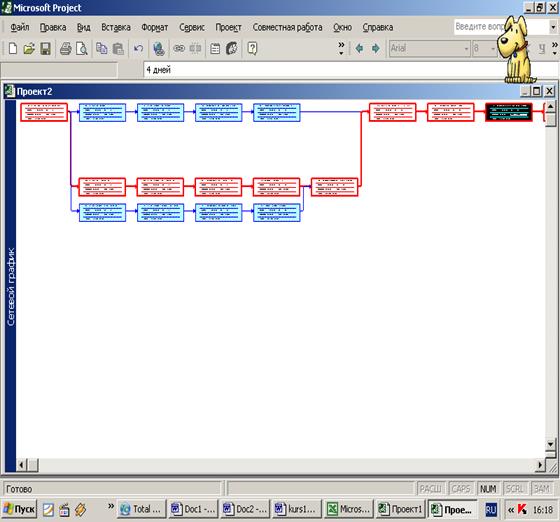Viewport: 560px width, 522px height.
Task: Click the Пуск start button
Action: click(19, 509)
